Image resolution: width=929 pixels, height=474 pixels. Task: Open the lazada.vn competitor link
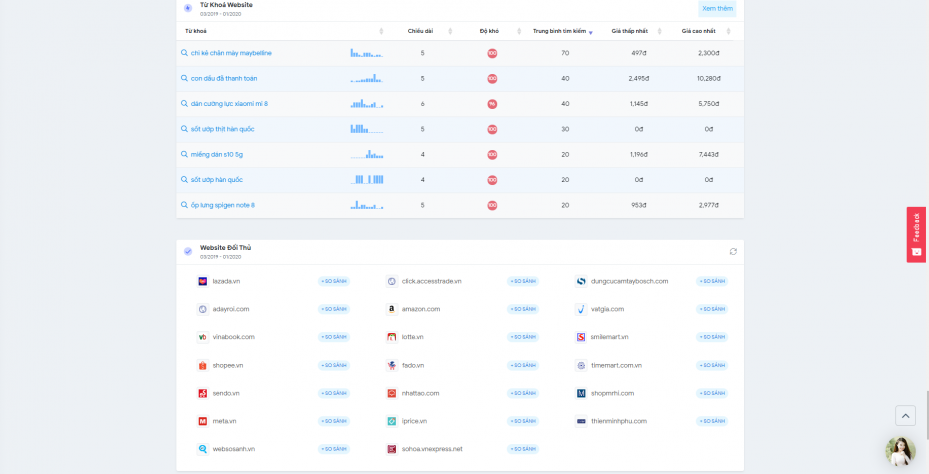pos(226,281)
